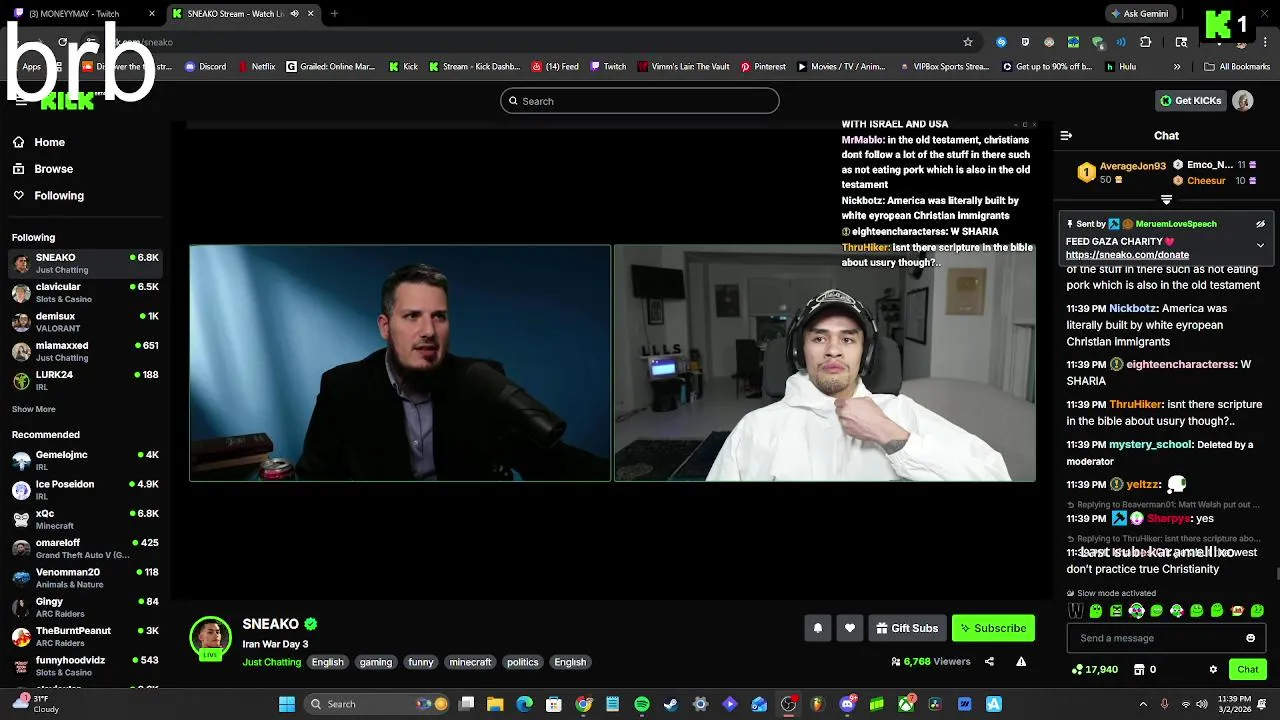This screenshot has width=1280, height=720.
Task: Select the SNEAKO Stream Kick tab
Action: 242,14
